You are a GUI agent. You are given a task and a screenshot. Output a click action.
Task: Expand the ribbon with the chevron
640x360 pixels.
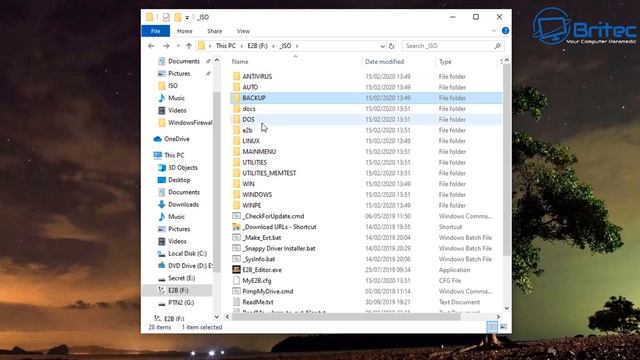pyautogui.click(x=494, y=31)
